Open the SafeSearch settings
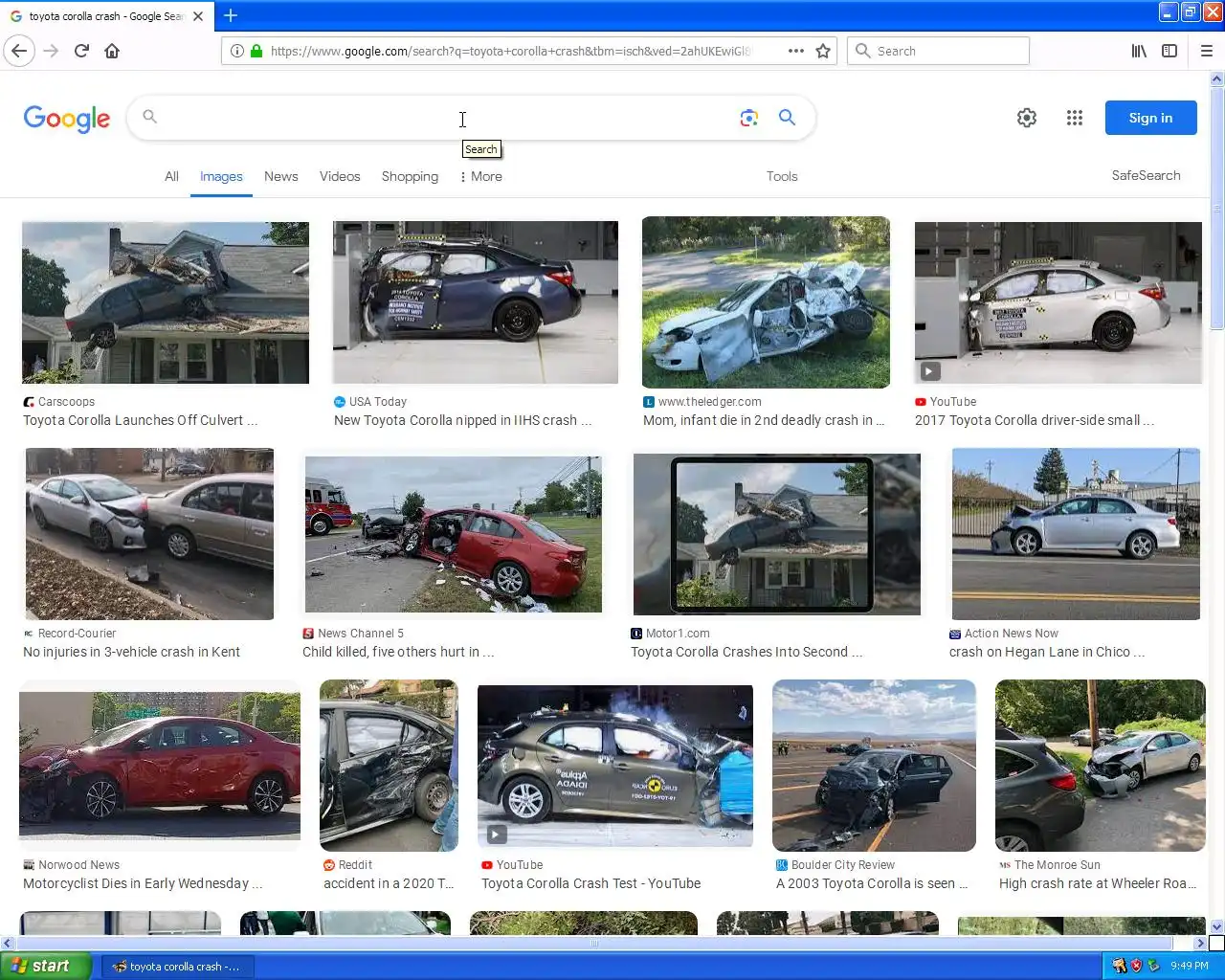 click(x=1146, y=175)
